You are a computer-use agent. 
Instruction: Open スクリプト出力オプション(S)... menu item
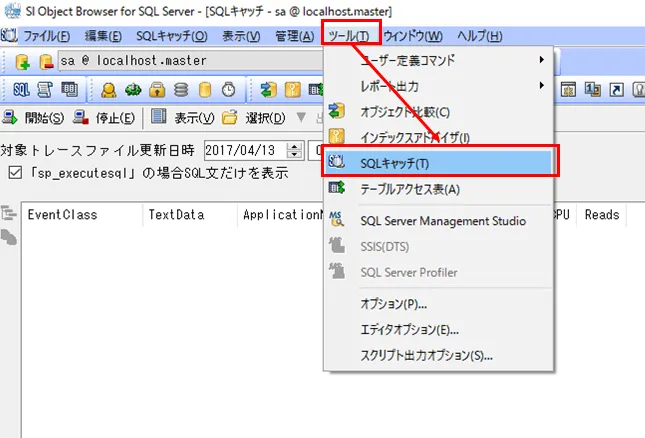pyautogui.click(x=439, y=355)
